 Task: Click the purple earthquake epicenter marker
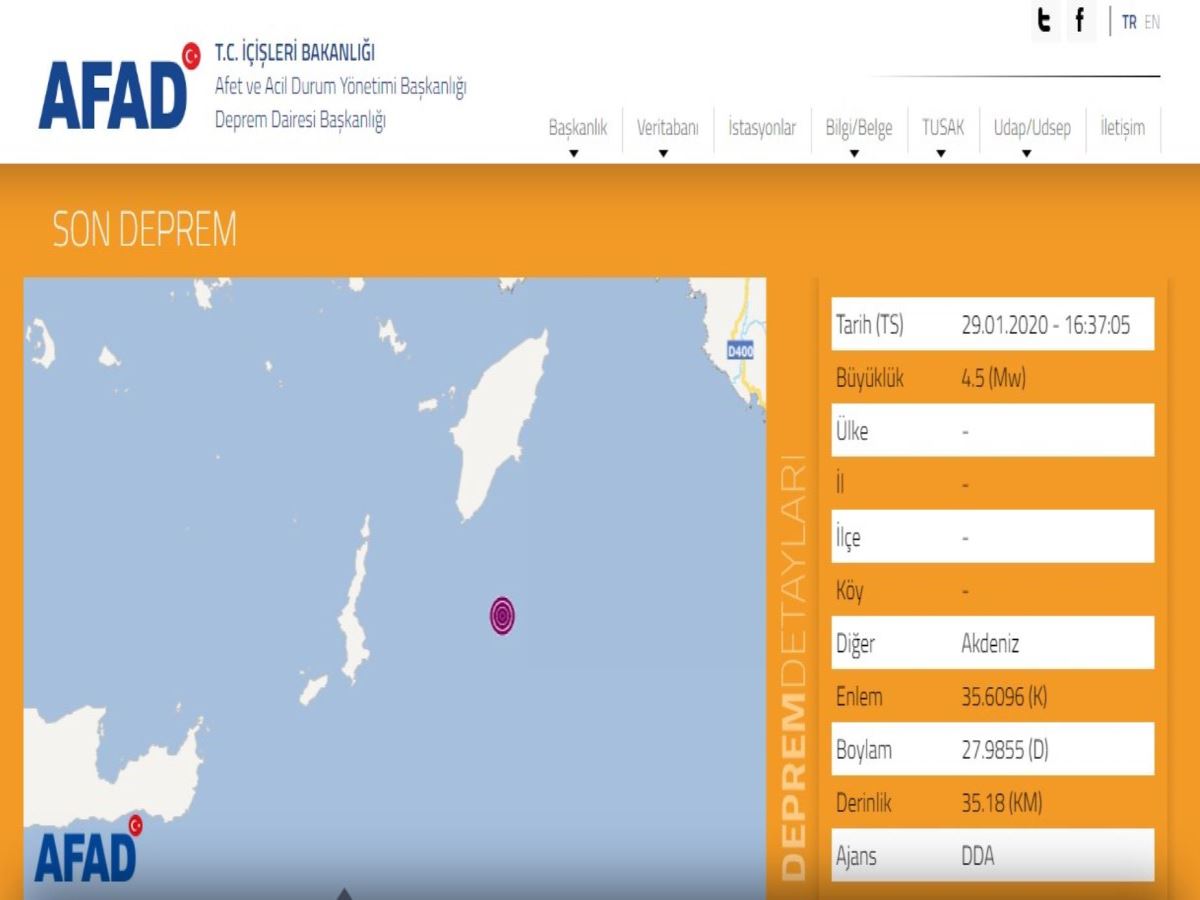coord(502,616)
